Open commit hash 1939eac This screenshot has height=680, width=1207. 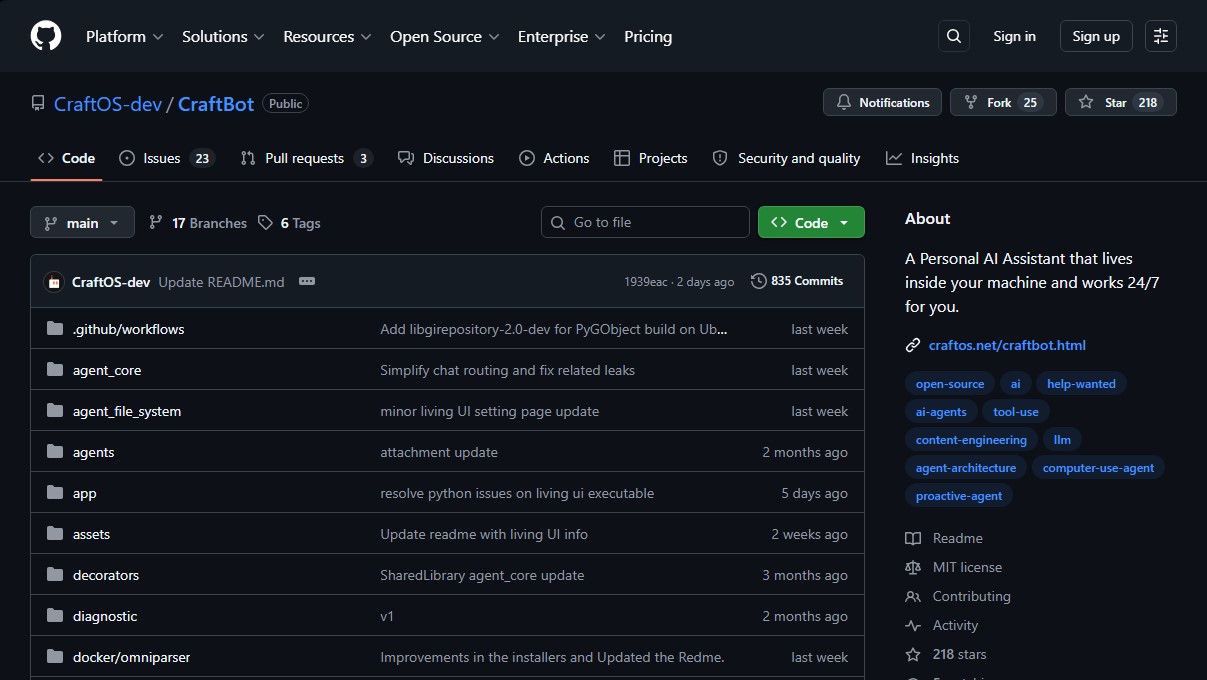[646, 282]
